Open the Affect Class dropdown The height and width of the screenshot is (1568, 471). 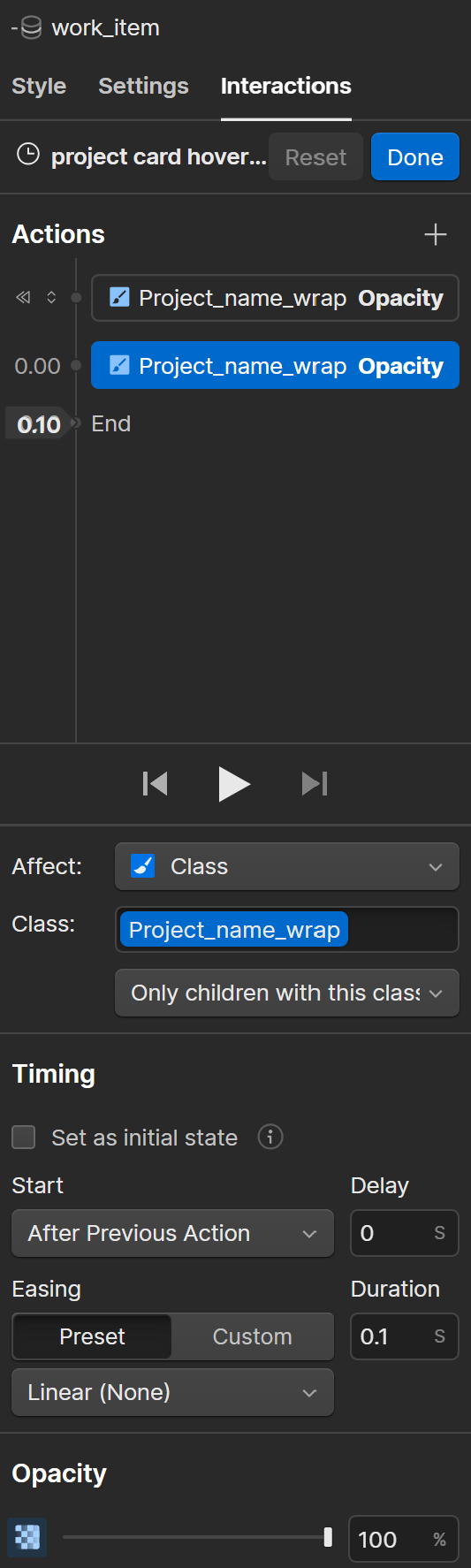[287, 866]
